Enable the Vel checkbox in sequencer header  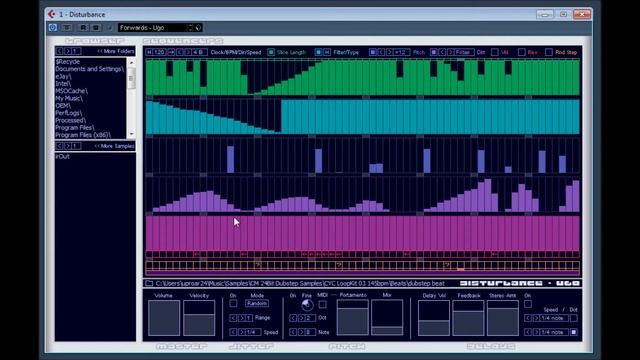495,52
